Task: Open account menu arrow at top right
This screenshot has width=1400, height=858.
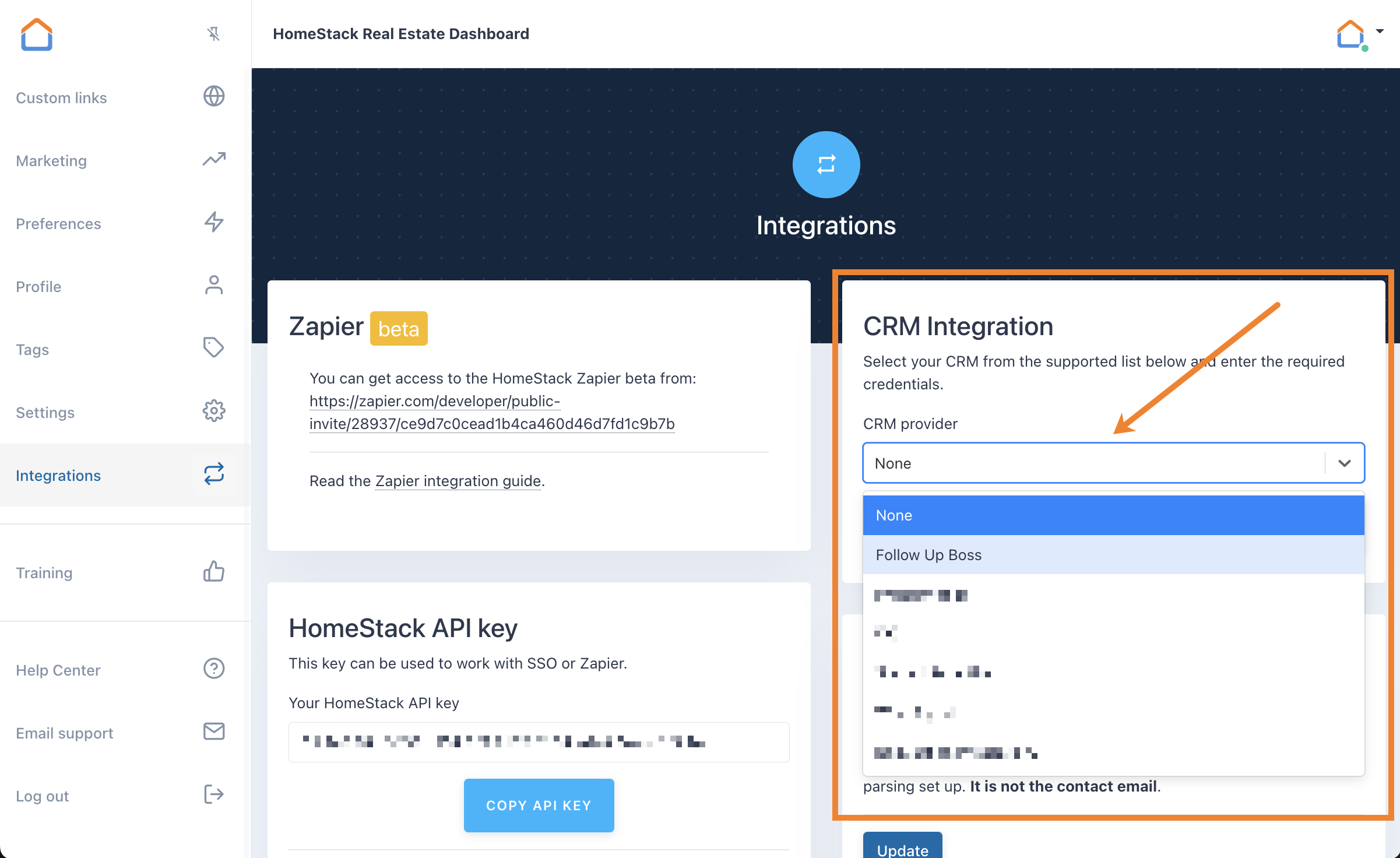Action: pyautogui.click(x=1380, y=31)
